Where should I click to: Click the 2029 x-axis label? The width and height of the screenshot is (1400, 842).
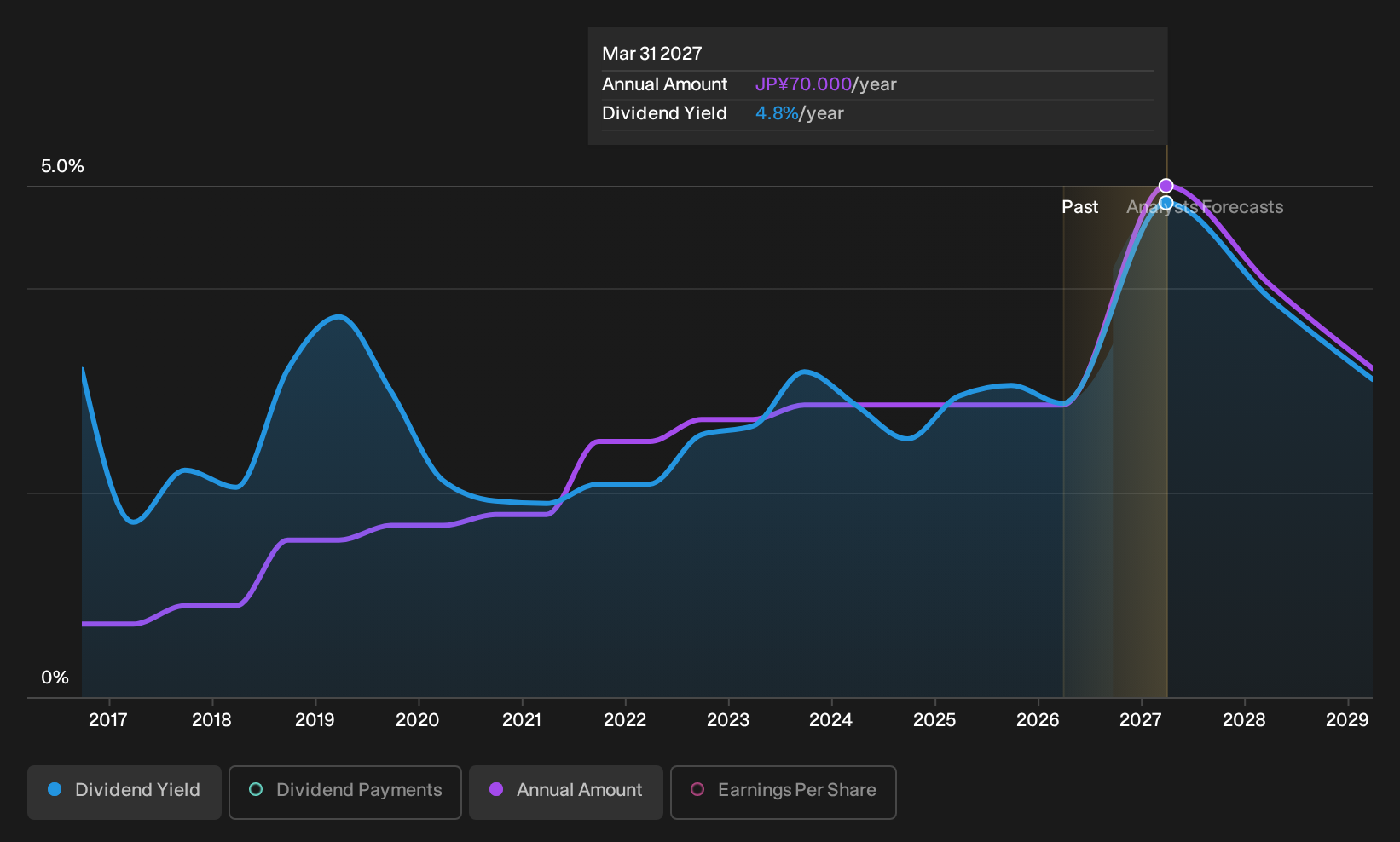click(1347, 720)
